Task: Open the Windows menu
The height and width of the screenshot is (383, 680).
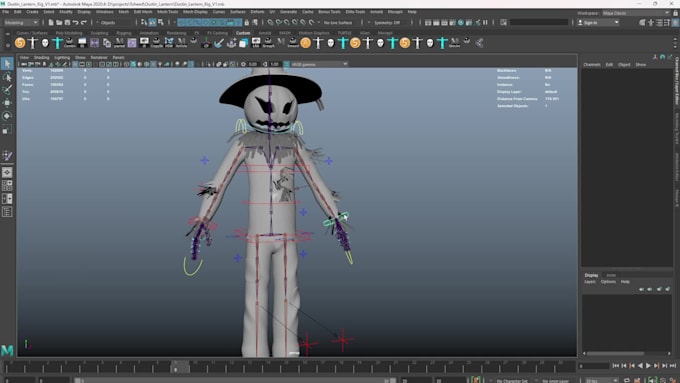Action: tap(105, 12)
